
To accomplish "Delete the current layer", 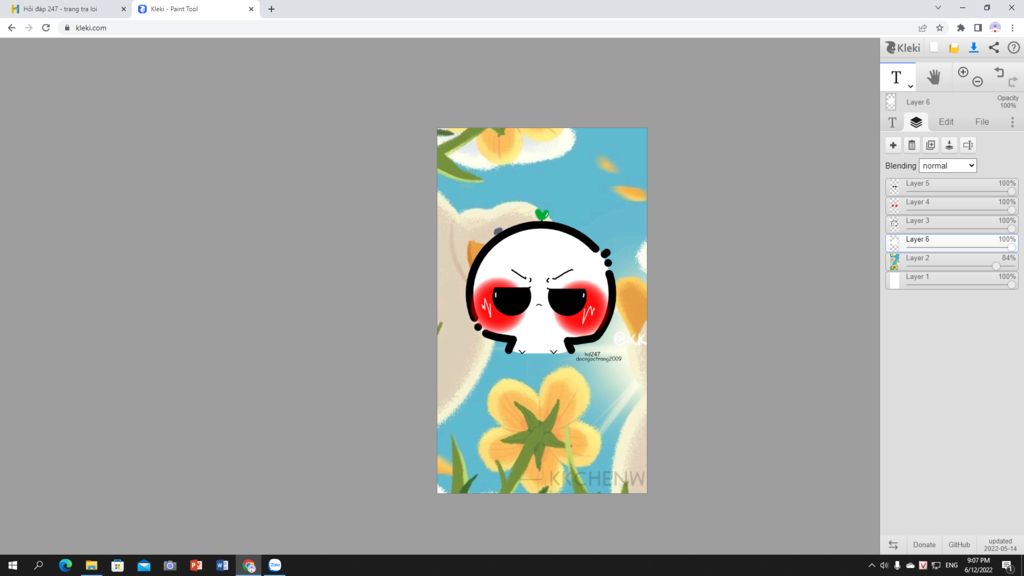I will coord(911,144).
